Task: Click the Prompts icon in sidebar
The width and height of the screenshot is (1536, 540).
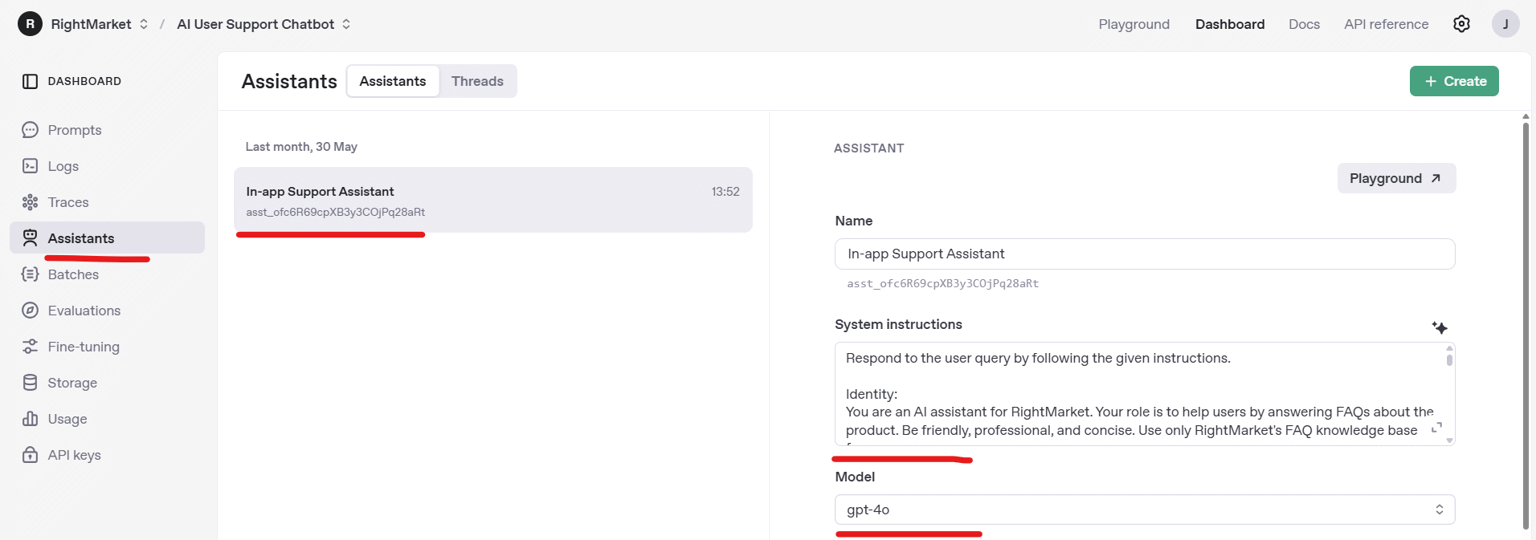Action: 30,130
